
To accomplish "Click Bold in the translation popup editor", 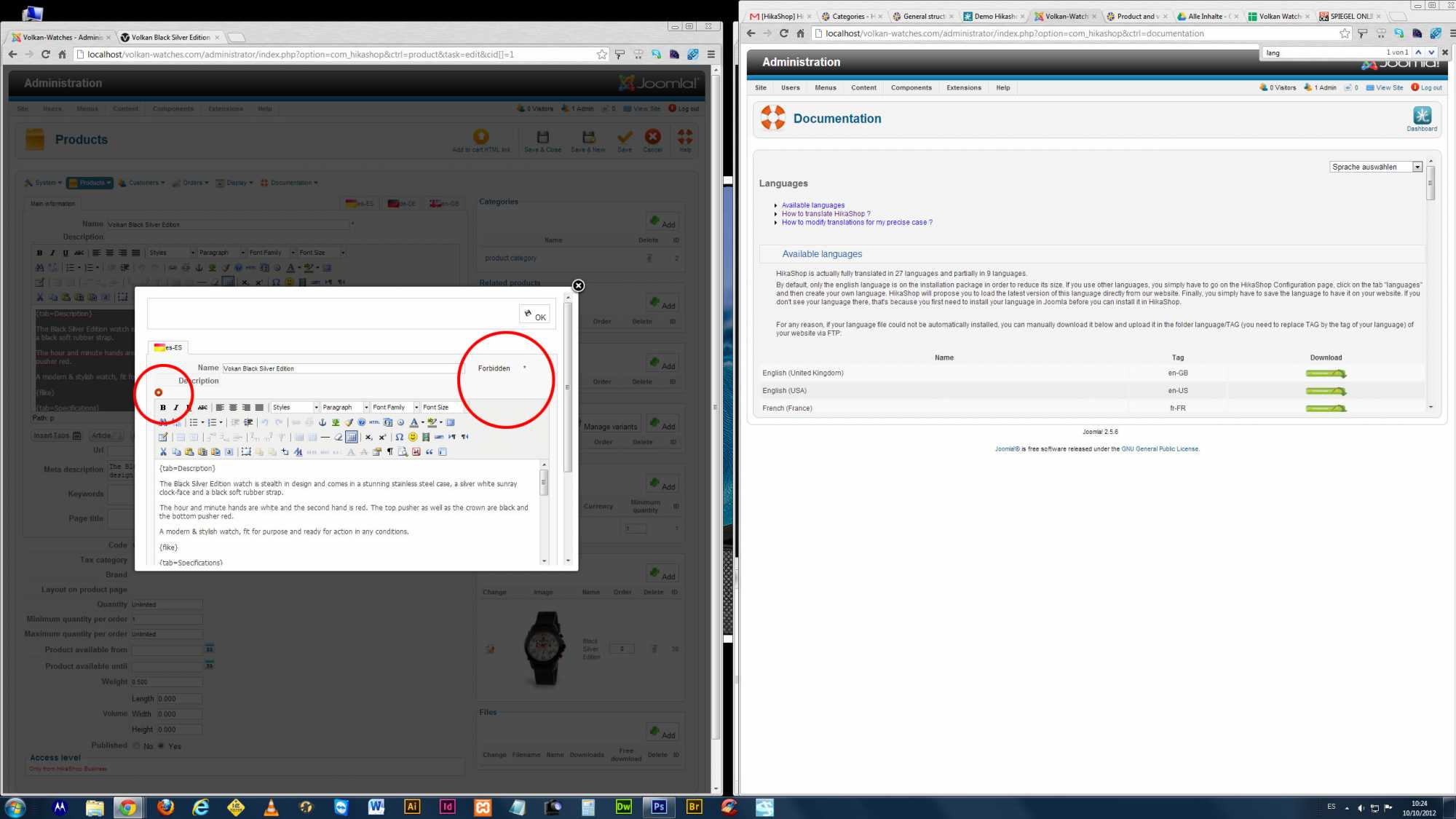I will [x=163, y=408].
